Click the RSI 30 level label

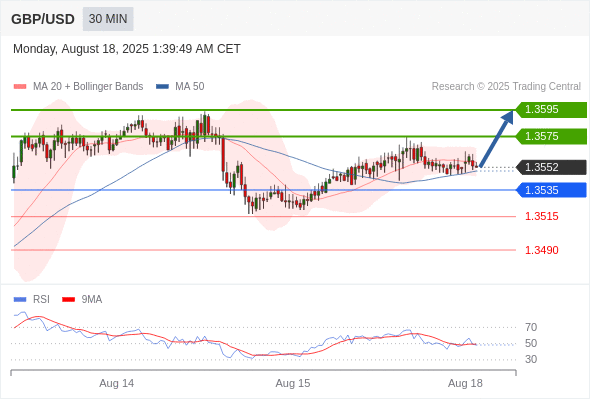(x=531, y=359)
